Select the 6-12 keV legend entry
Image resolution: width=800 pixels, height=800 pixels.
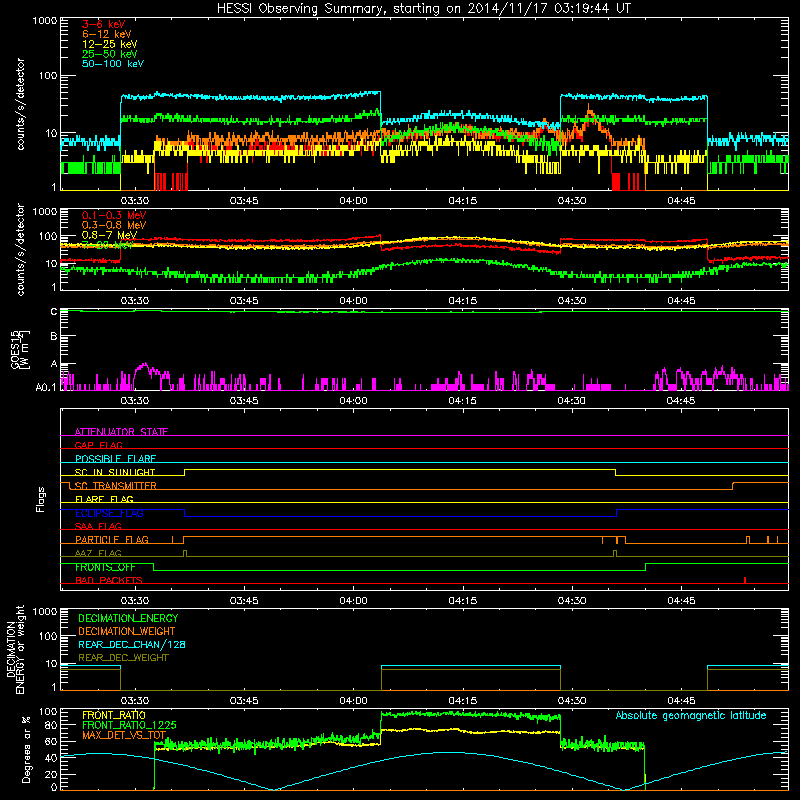(107, 34)
